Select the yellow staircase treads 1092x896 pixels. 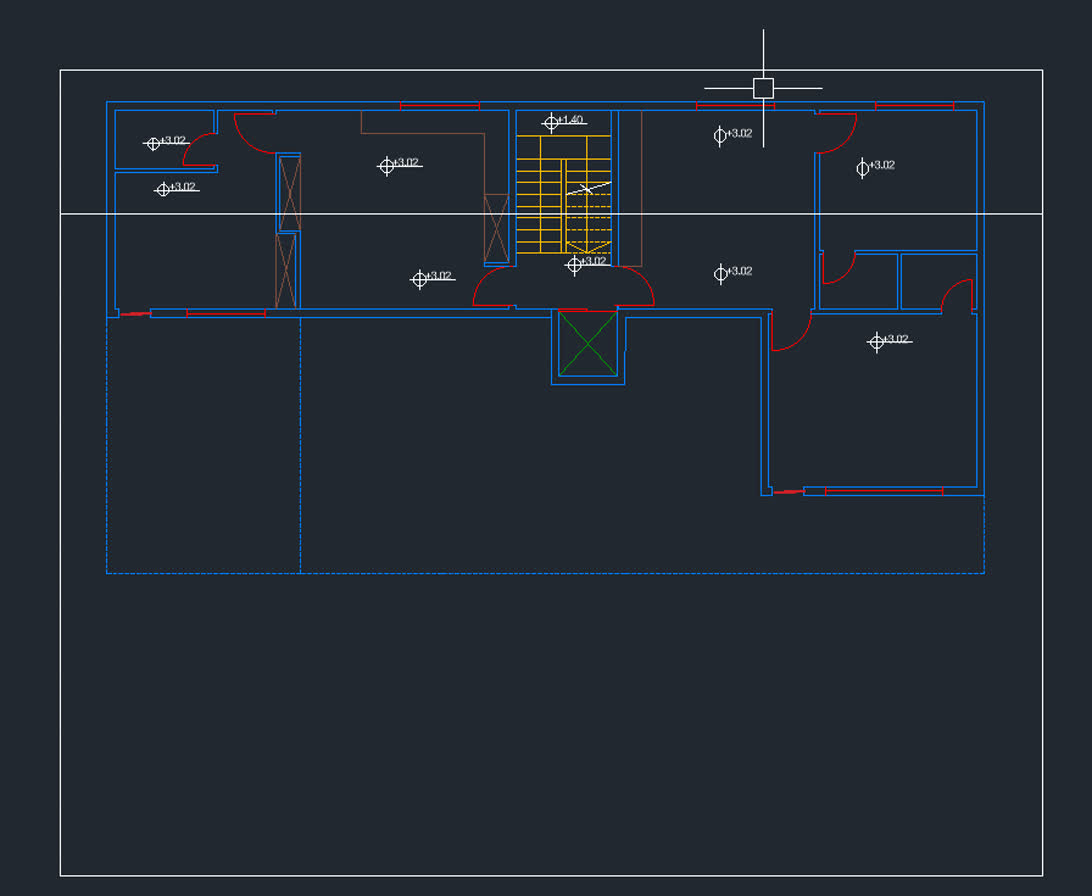click(541, 195)
